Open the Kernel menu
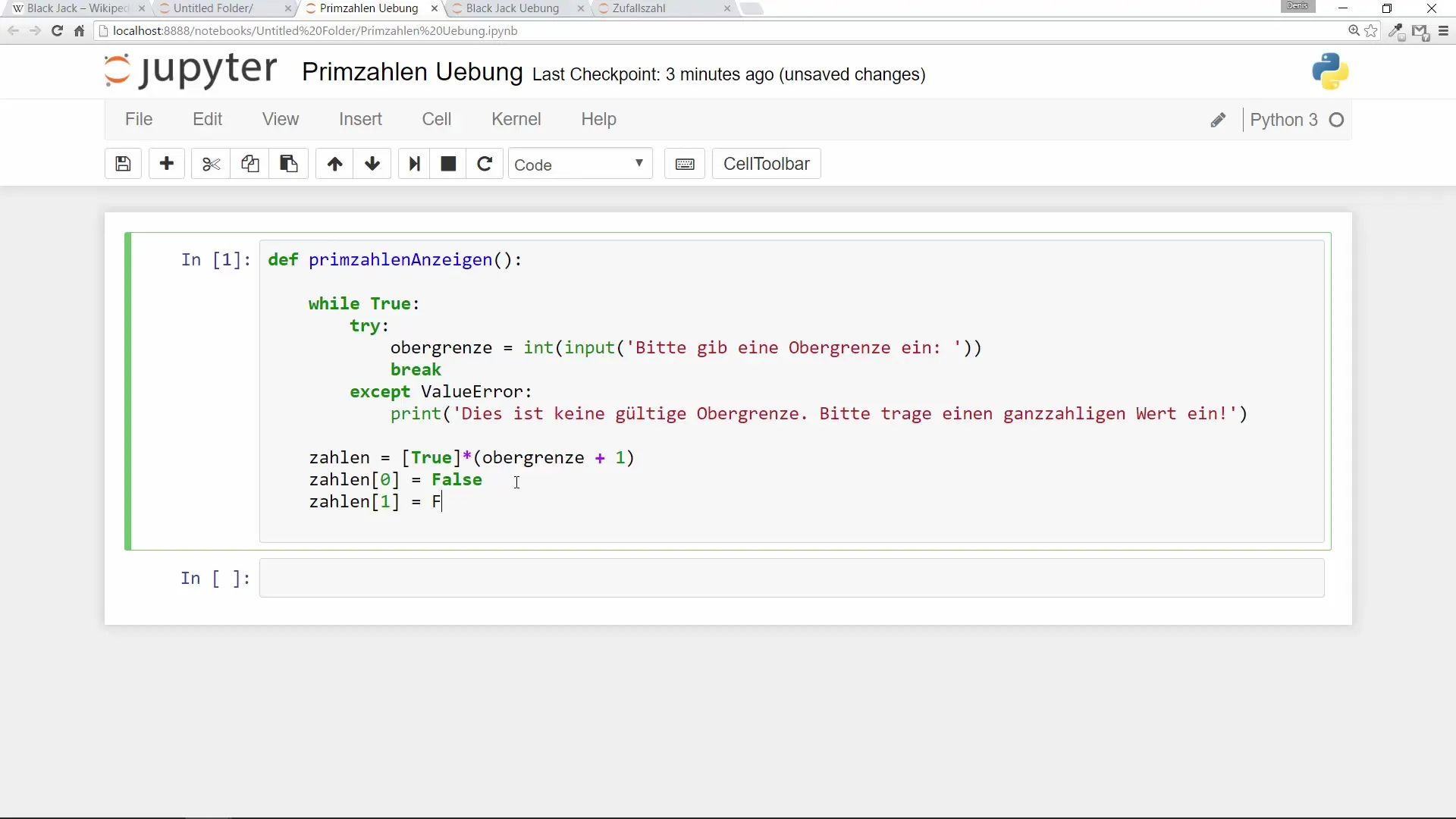The image size is (1456, 819). pos(516,119)
